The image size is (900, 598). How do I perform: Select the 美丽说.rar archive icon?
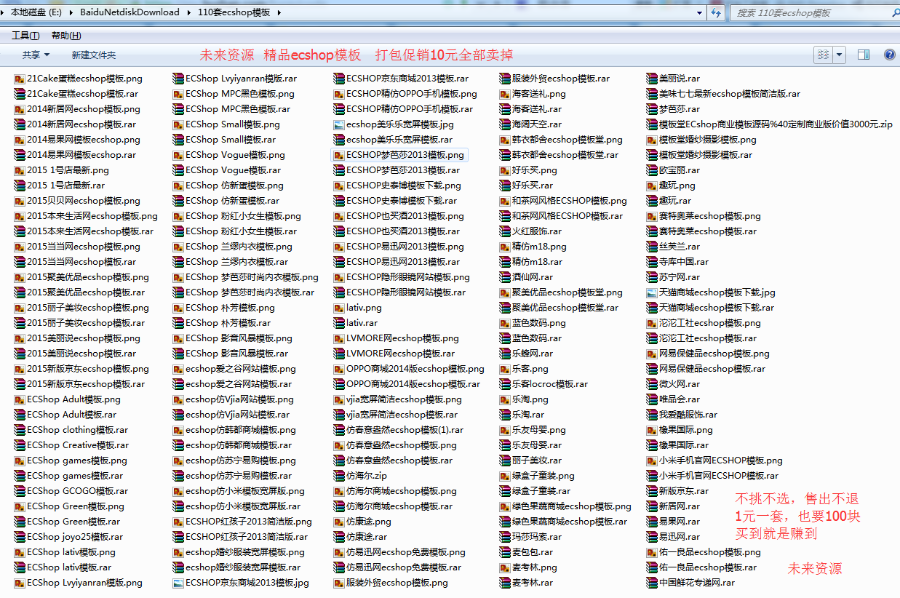tap(651, 79)
